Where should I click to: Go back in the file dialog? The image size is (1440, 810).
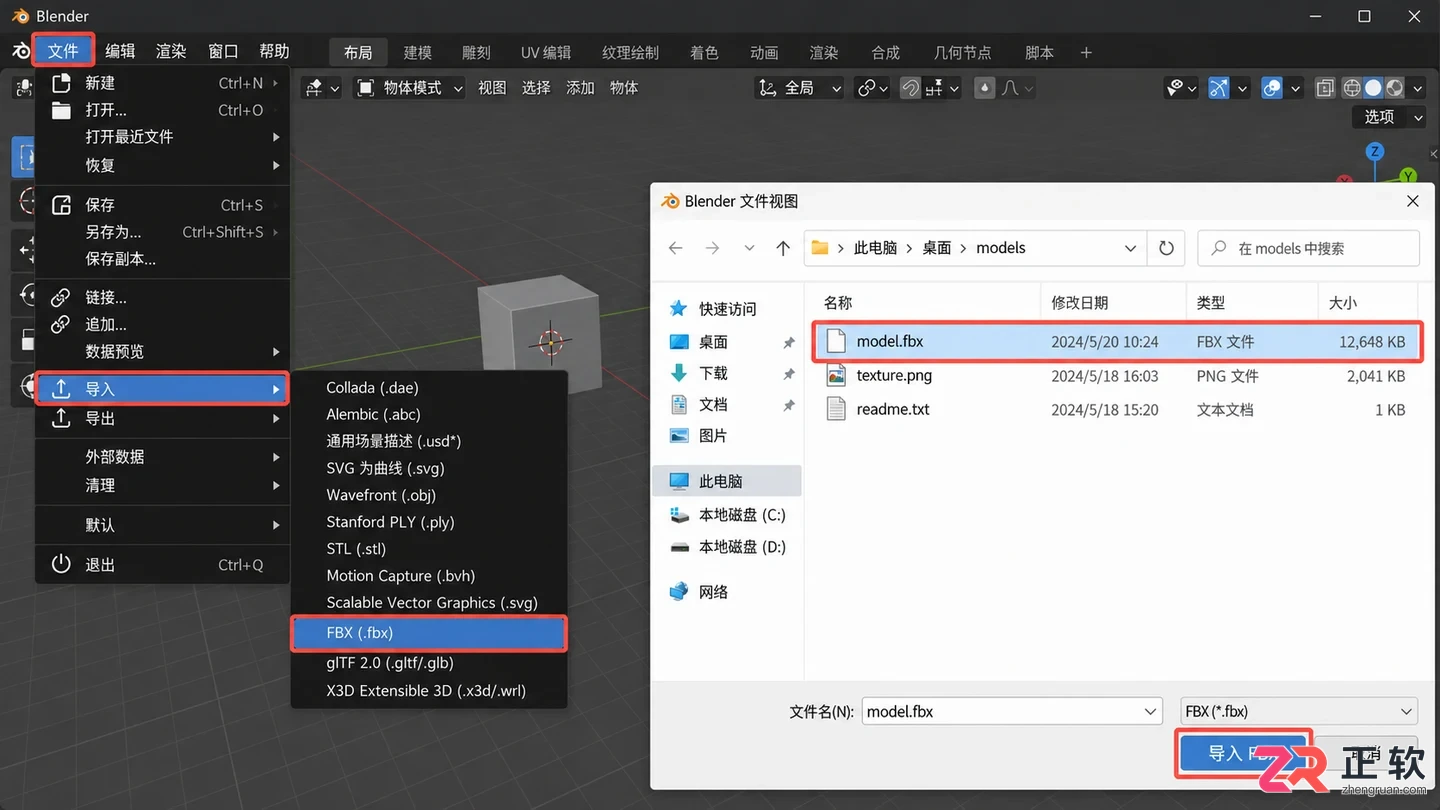click(676, 248)
